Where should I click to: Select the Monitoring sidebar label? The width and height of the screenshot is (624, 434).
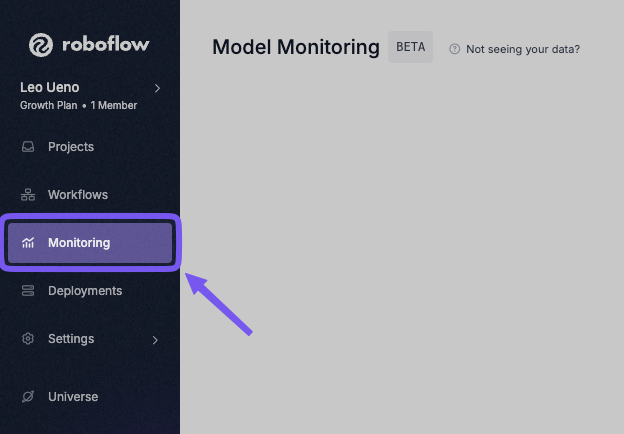pos(79,243)
